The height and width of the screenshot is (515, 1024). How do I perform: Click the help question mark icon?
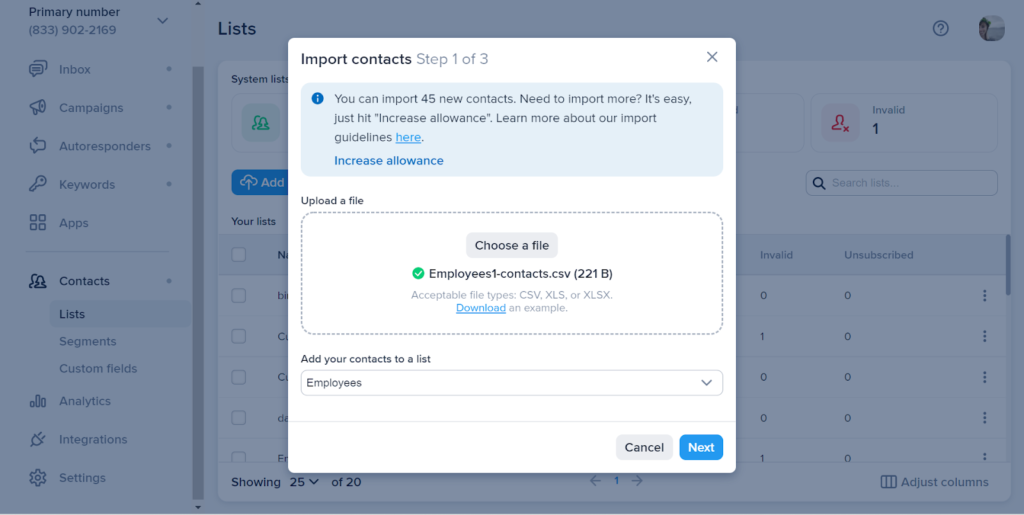(940, 29)
